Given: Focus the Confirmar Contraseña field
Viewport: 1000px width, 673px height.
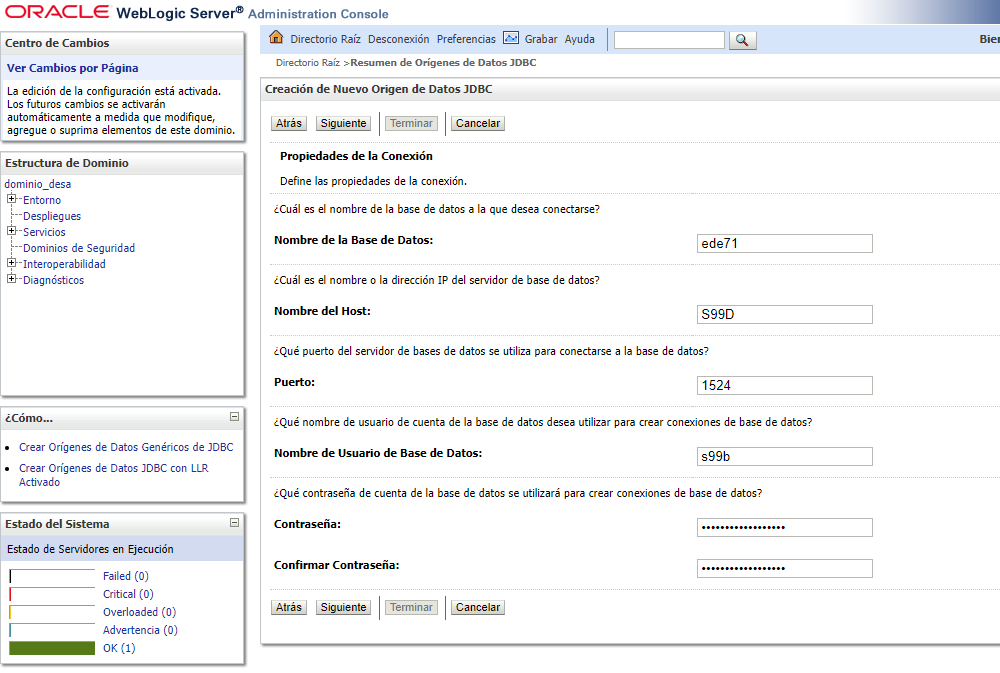Looking at the screenshot, I should (x=784, y=568).
